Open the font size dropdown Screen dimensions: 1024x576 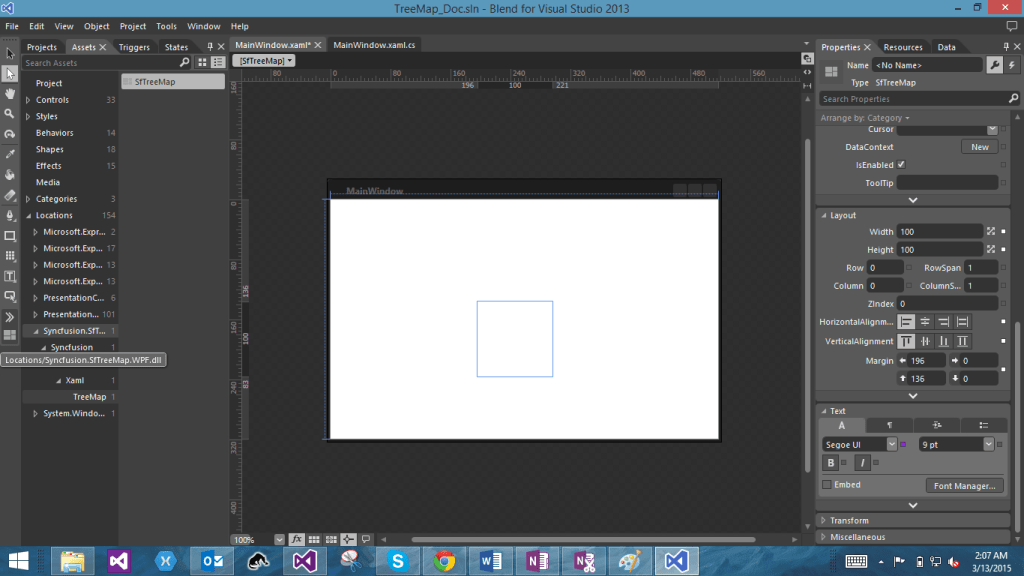coord(988,445)
